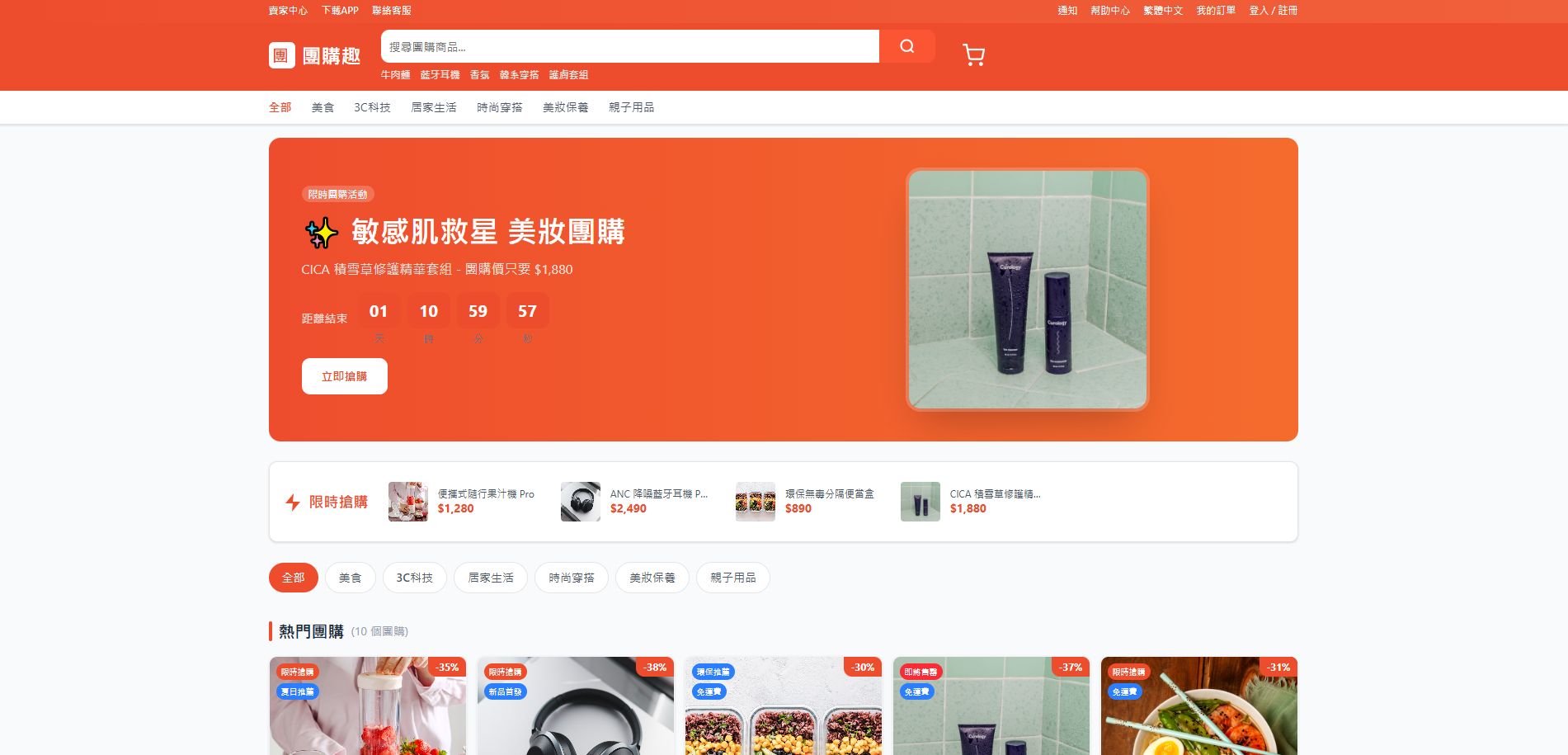Select 全部 in top navigation bar
Screen dimensions: 1568x755
pos(280,107)
